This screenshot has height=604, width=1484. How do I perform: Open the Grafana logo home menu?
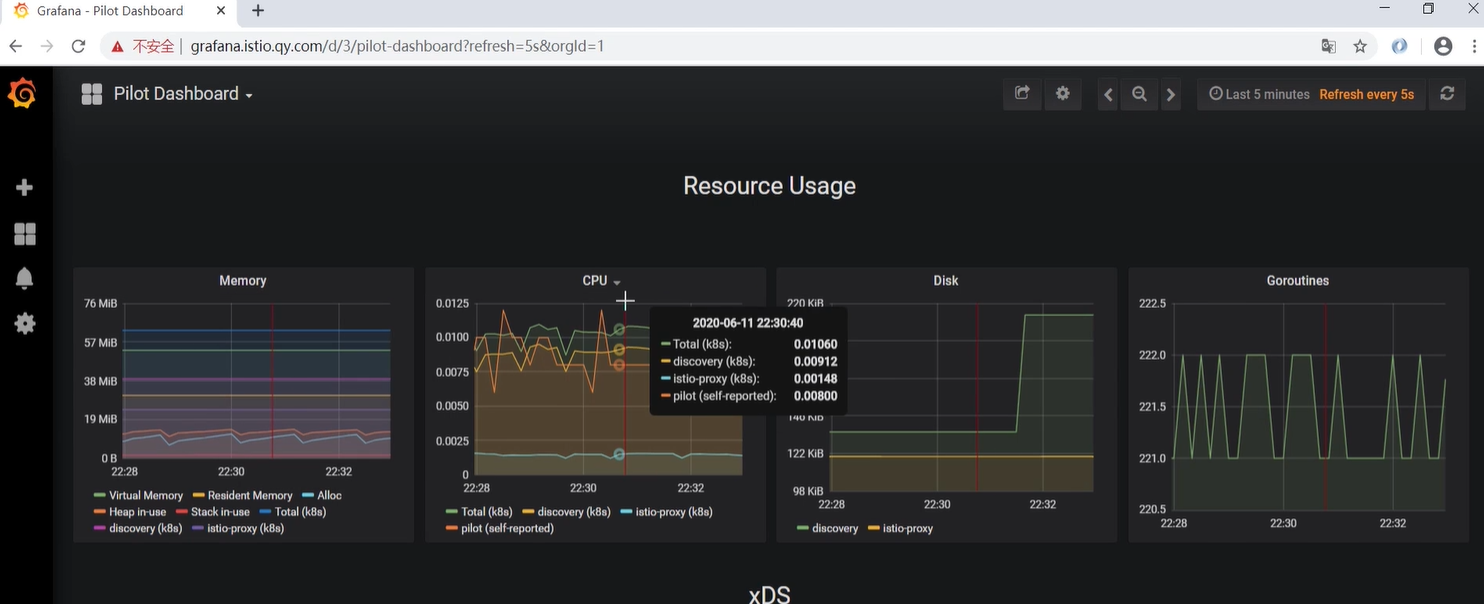[x=22, y=94]
